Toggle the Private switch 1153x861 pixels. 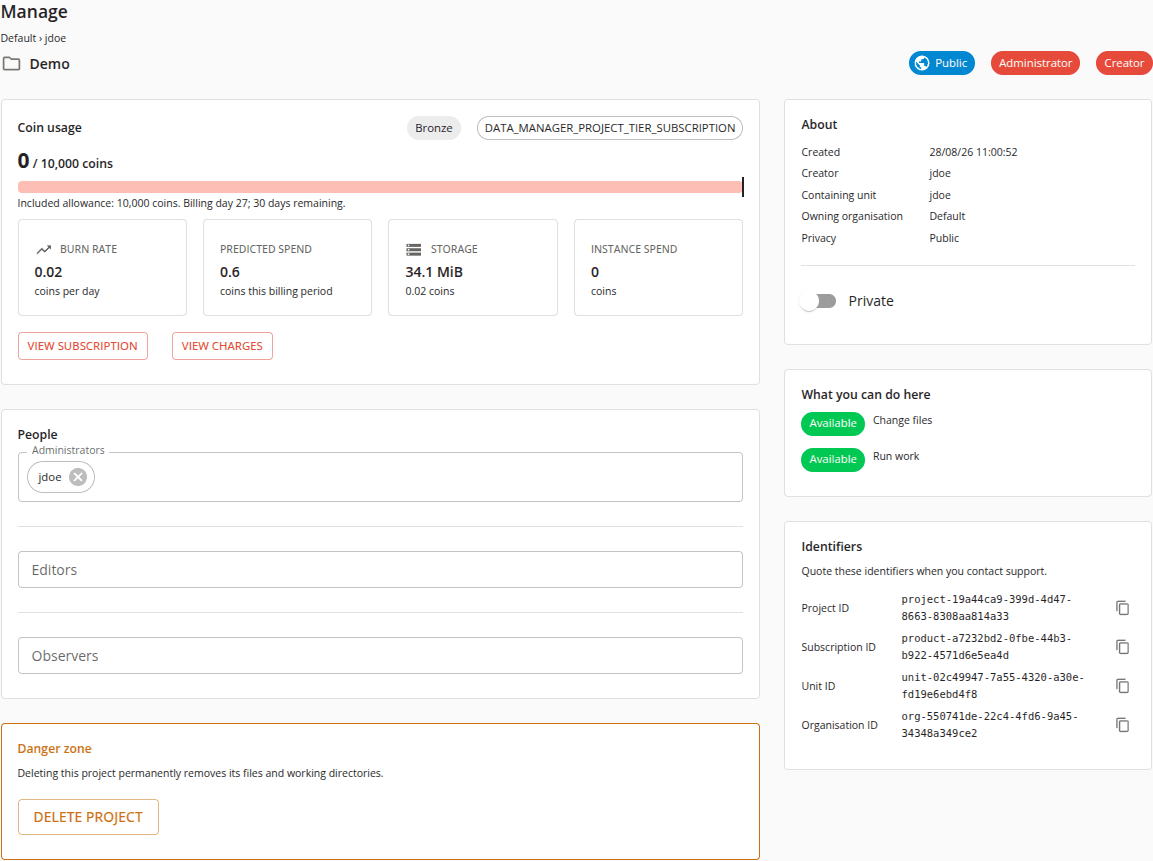pos(818,301)
